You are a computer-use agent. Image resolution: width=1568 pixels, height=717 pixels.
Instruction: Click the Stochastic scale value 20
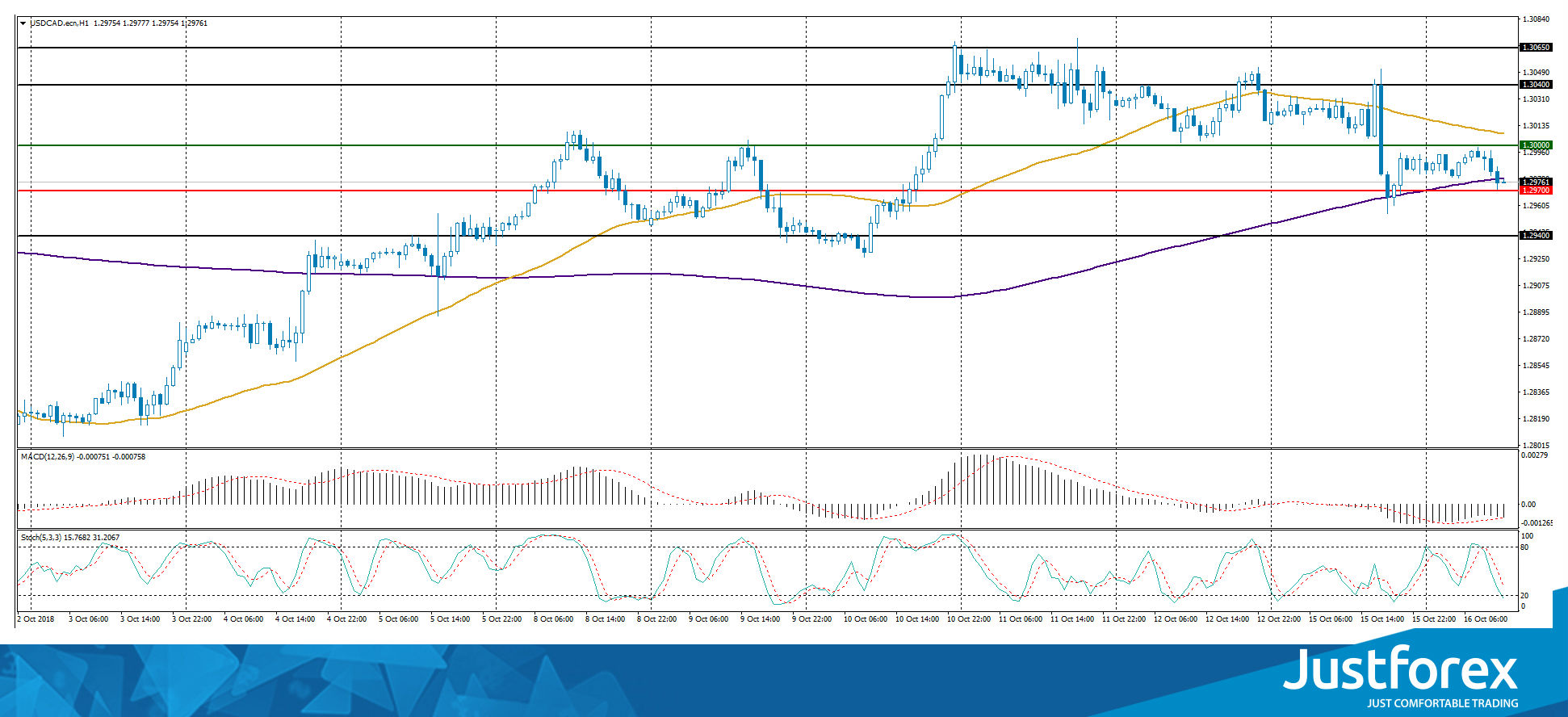tap(1525, 596)
